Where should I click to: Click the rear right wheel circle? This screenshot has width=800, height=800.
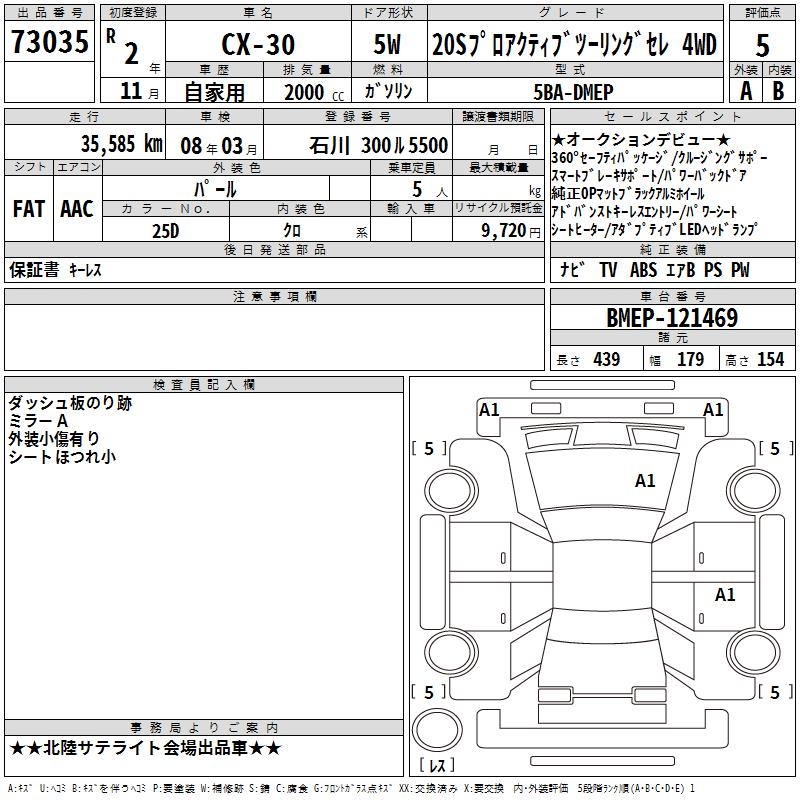click(x=754, y=653)
